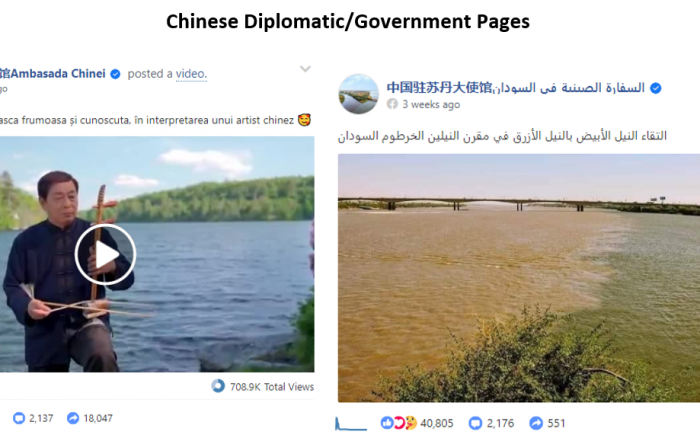Click the like reaction emoji icon
700x441 pixels.
387,423
